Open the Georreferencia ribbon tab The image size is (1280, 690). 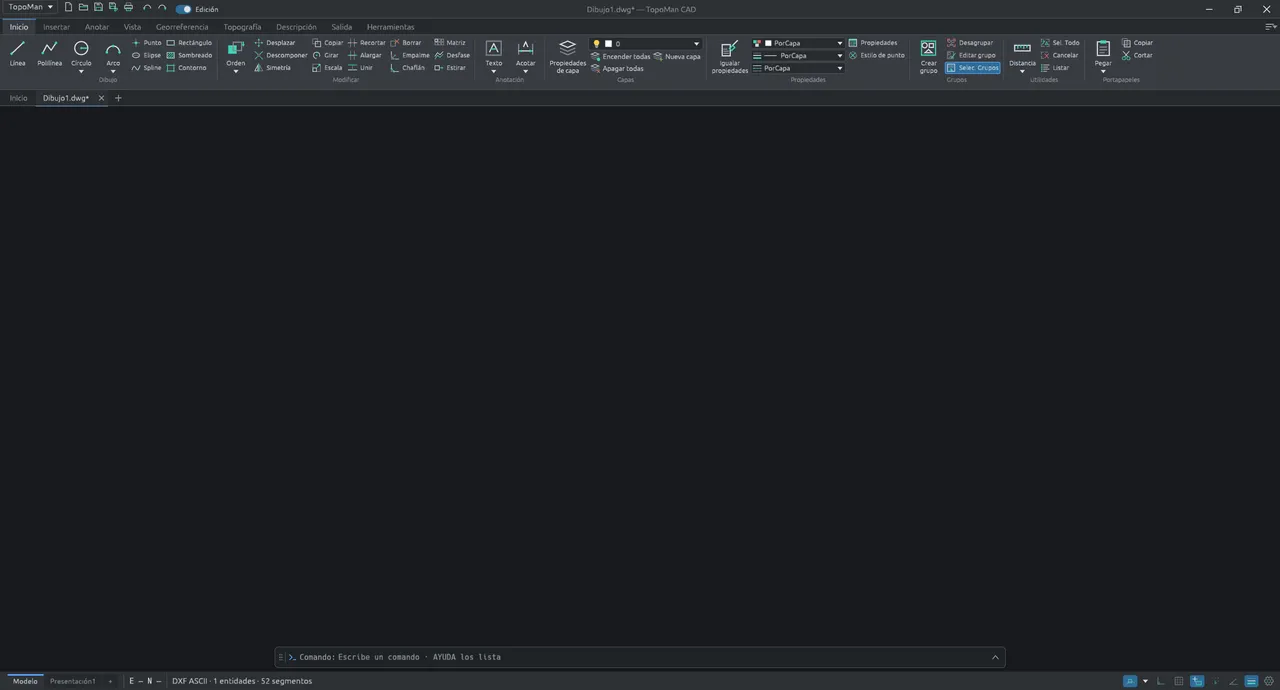click(x=182, y=27)
